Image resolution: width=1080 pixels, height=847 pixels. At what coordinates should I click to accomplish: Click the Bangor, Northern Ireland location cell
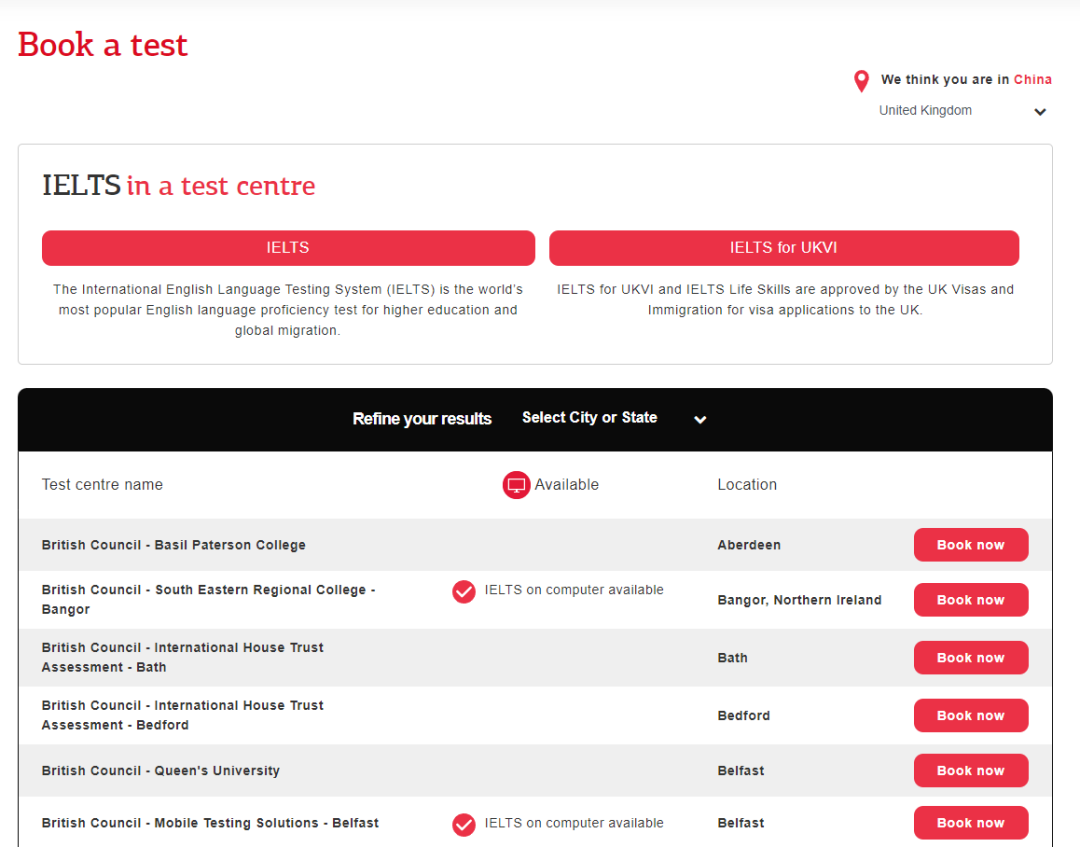coord(800,600)
